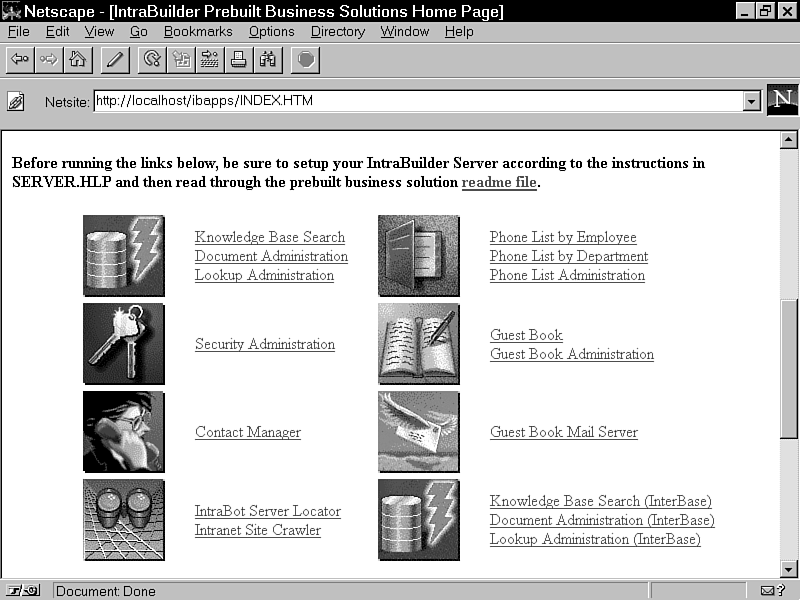
Task: Click the Netscape N logo
Action: (782, 101)
